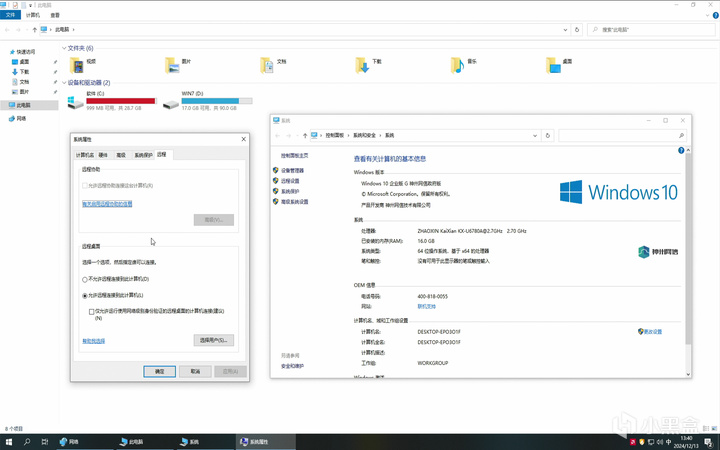Select the 软件 (C:) drive icon
This screenshot has height=450, width=720.
[x=75, y=102]
